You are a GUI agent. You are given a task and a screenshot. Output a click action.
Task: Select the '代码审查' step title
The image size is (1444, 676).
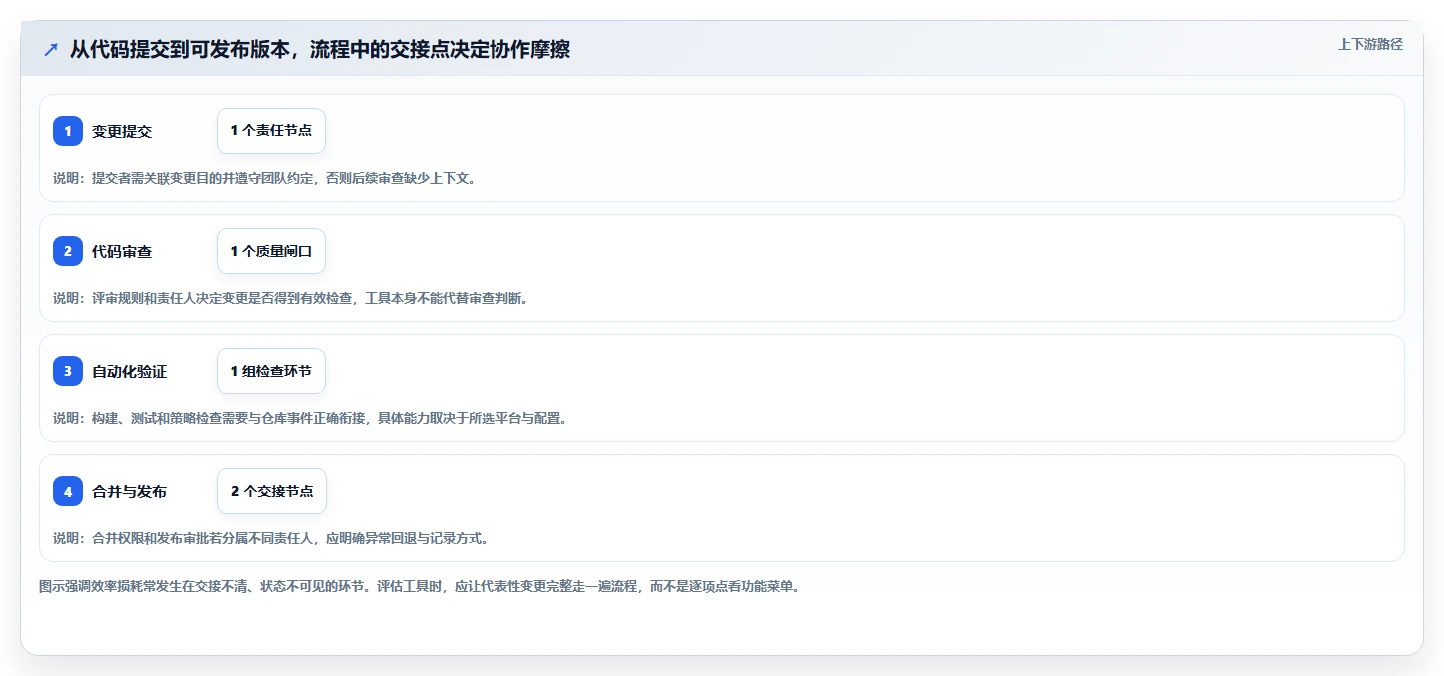[122, 252]
